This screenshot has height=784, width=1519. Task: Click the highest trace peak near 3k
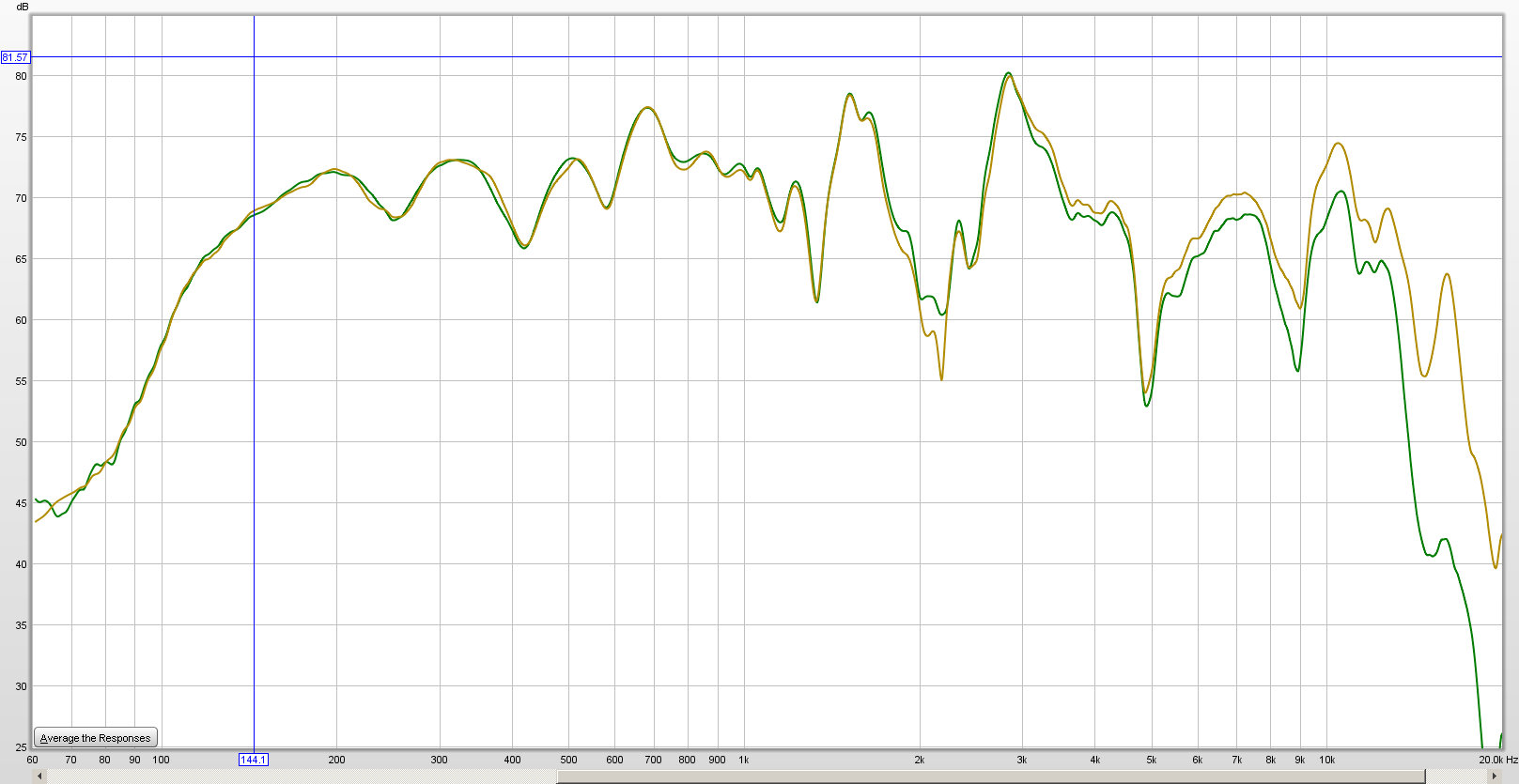(x=1008, y=73)
